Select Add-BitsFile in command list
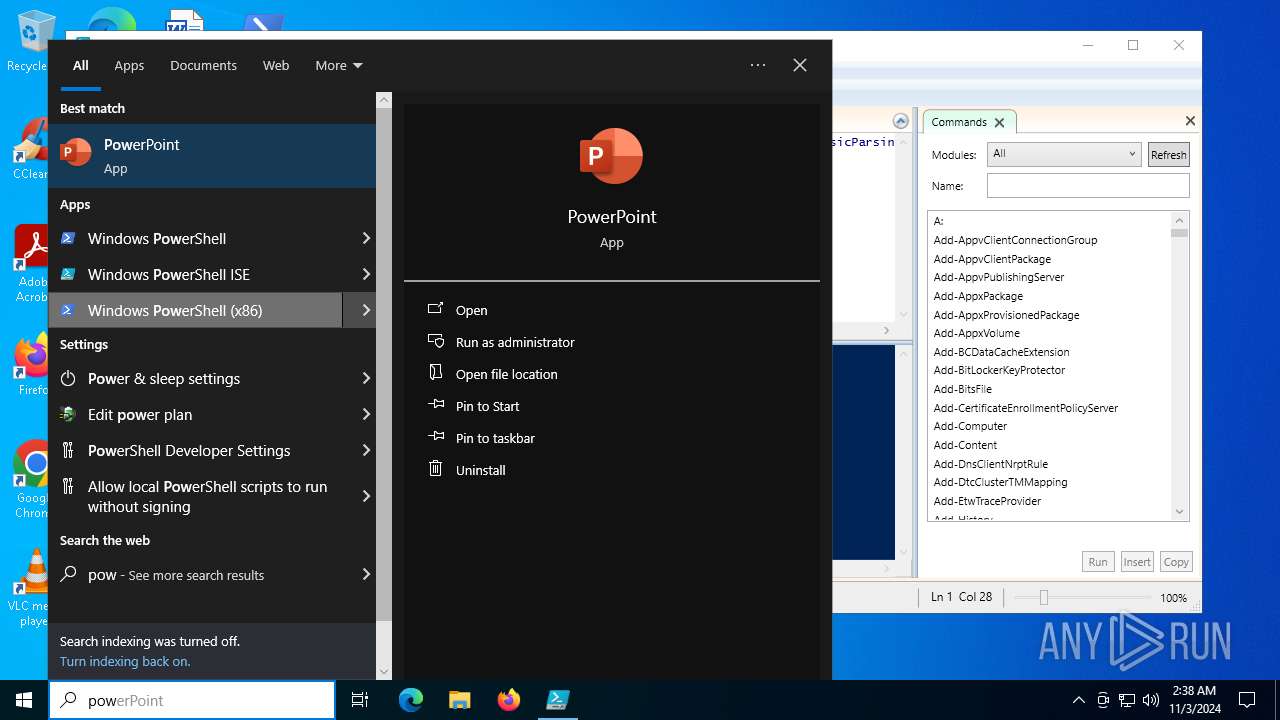The width and height of the screenshot is (1280, 720). pos(963,389)
